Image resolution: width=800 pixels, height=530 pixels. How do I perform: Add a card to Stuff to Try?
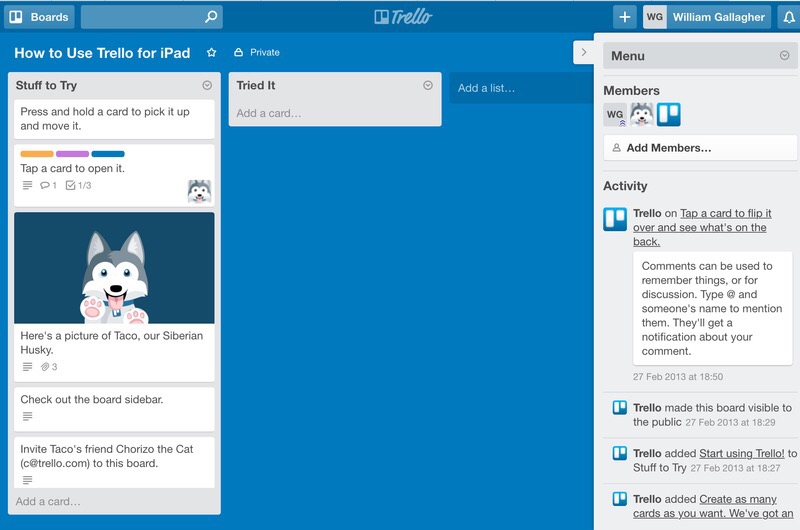[48, 501]
